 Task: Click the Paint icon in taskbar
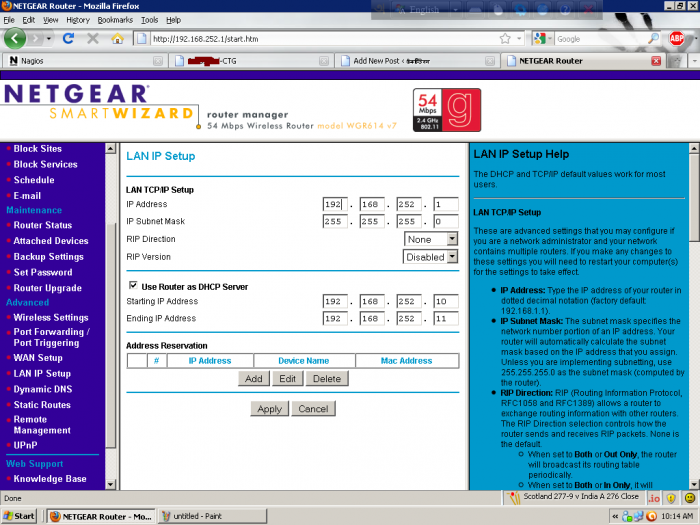pos(166,517)
